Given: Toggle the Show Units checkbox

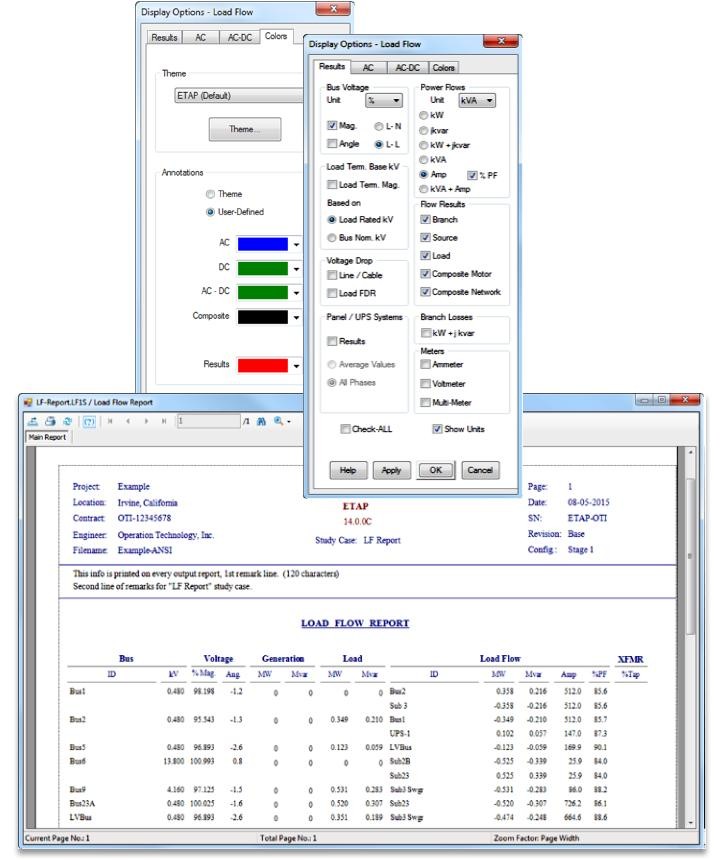Looking at the screenshot, I should [437, 429].
